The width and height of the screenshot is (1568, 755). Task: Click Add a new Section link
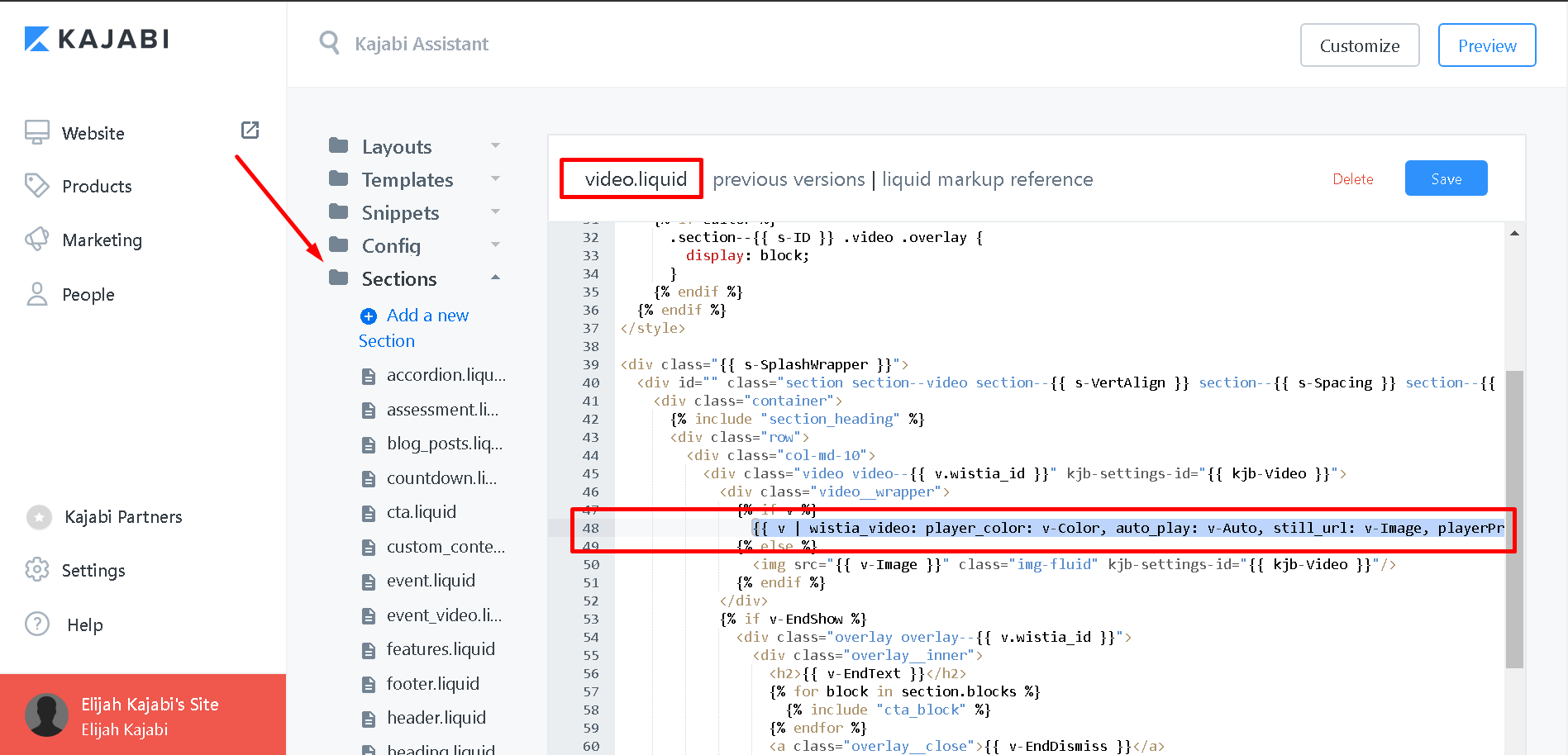pos(414,328)
